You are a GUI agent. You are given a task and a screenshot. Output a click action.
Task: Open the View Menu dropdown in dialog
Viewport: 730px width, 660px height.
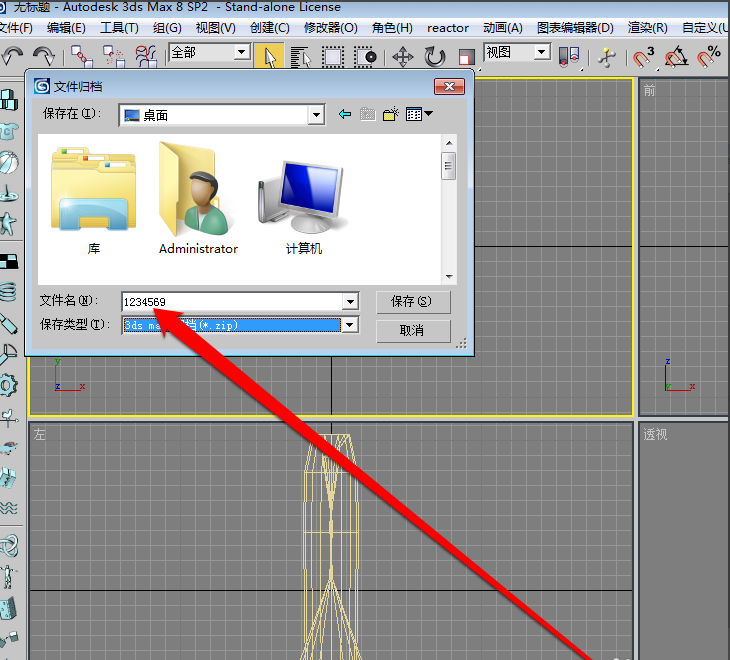[419, 114]
